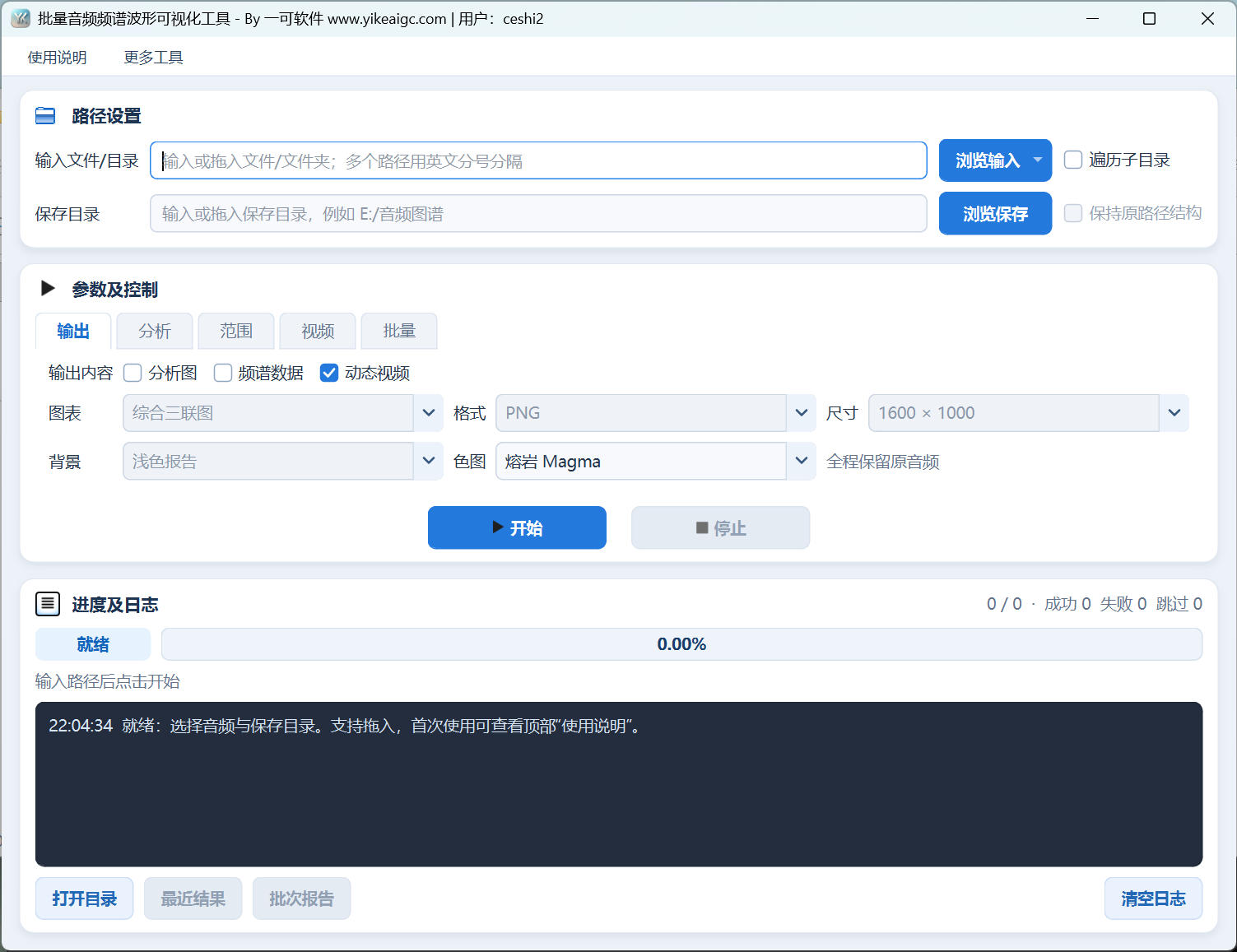Viewport: 1237px width, 952px height.
Task: Toggle the 遍历子目录 checkbox
Action: pyautogui.click(x=1073, y=160)
